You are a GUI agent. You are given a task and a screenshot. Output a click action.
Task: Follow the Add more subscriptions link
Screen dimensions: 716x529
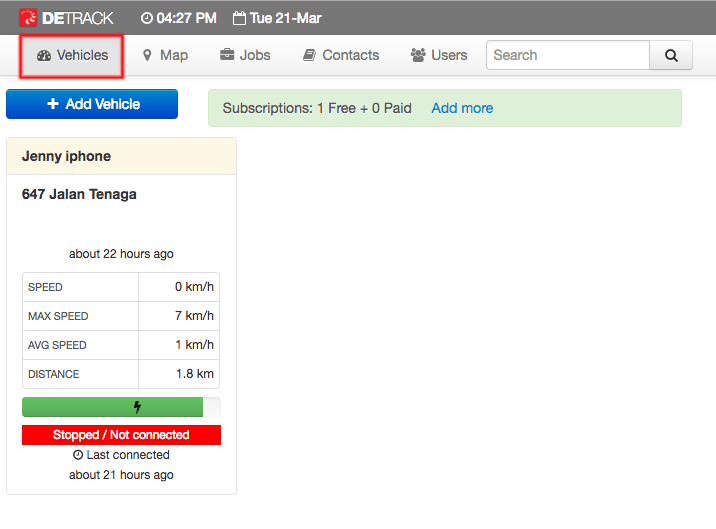462,108
